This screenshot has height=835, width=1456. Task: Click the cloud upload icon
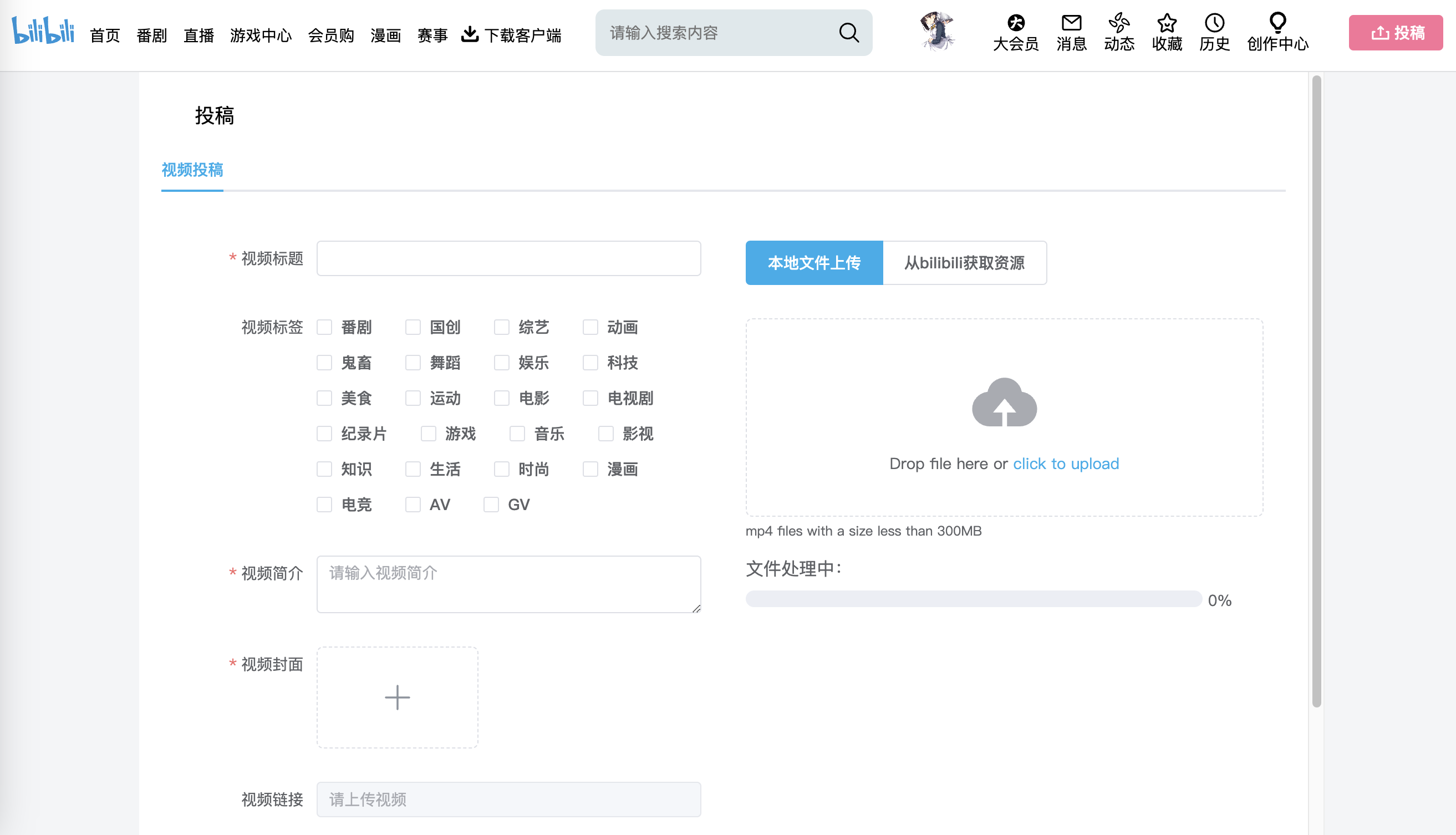pos(1004,402)
